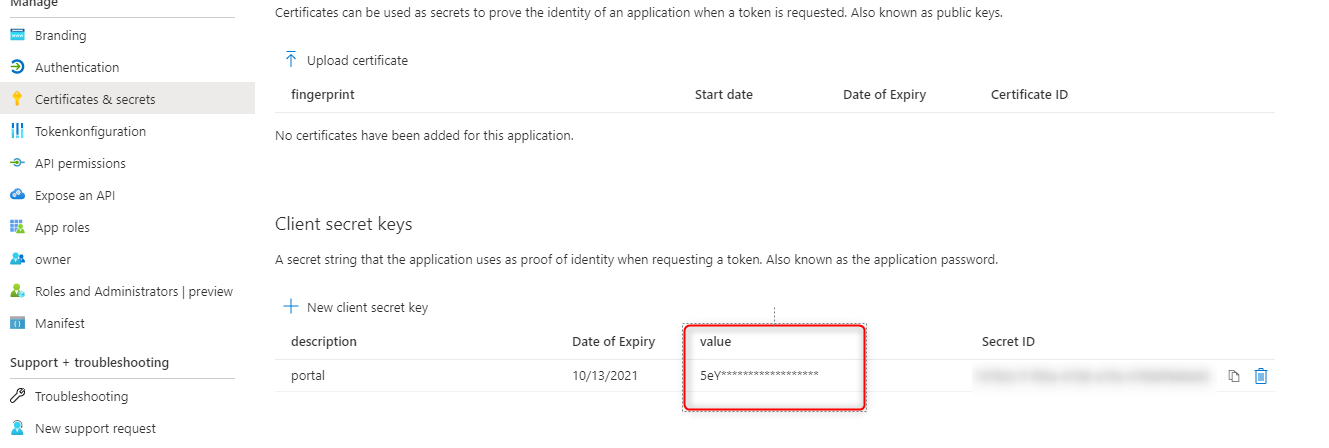This screenshot has height=448, width=1329.
Task: Click the fingerprint column header
Action: [323, 94]
